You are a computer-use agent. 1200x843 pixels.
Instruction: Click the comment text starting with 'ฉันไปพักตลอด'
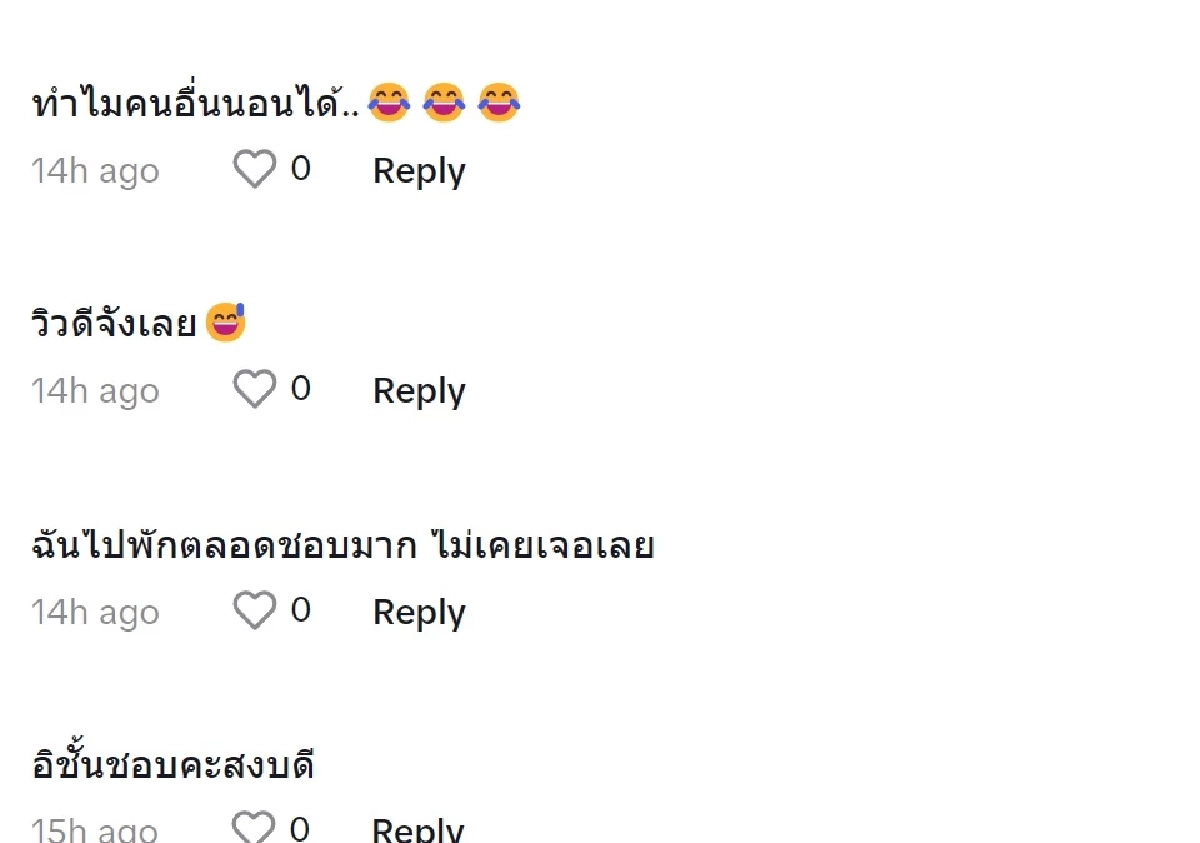[340, 545]
